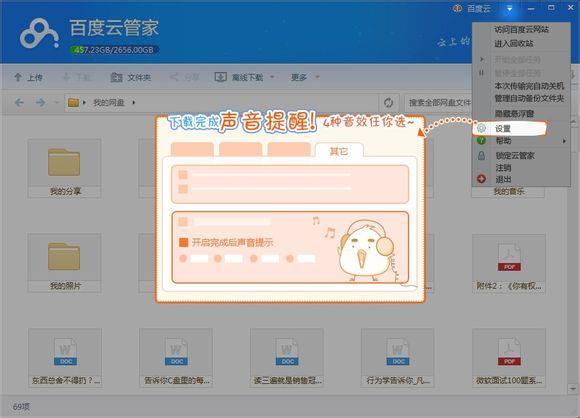The image size is (580, 418).
Task: Open the offline download dropdown arrow
Action: (272, 77)
